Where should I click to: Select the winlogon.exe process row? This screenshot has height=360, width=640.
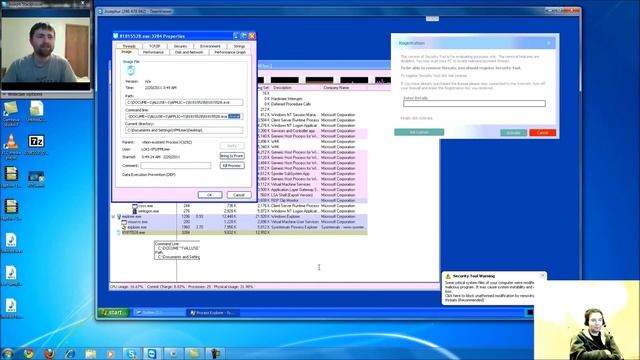click(x=240, y=211)
